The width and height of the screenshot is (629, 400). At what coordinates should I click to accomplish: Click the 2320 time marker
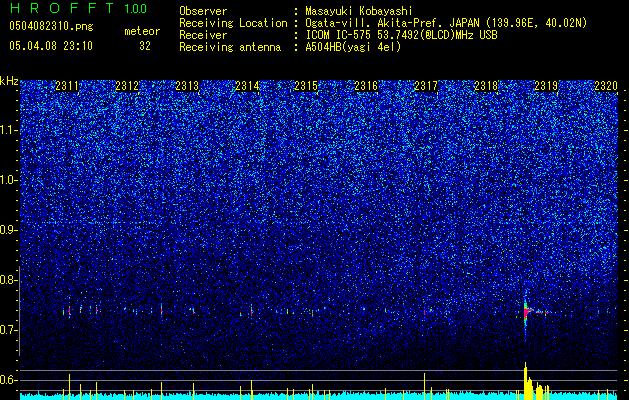(x=606, y=85)
